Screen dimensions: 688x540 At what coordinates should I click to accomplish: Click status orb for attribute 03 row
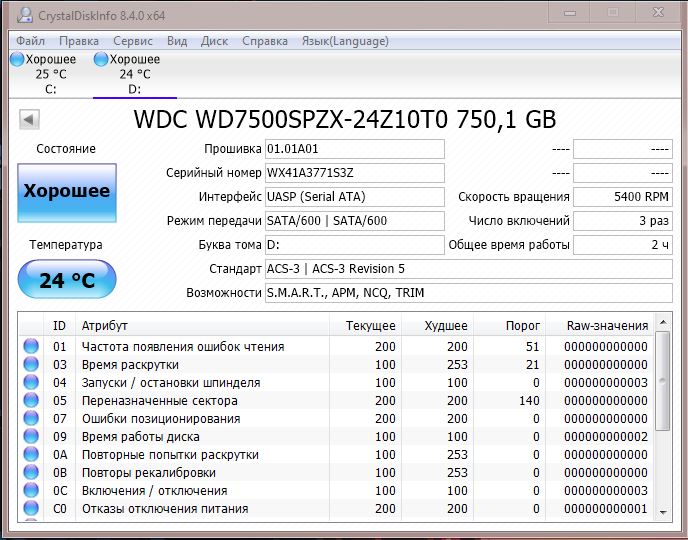coord(31,364)
